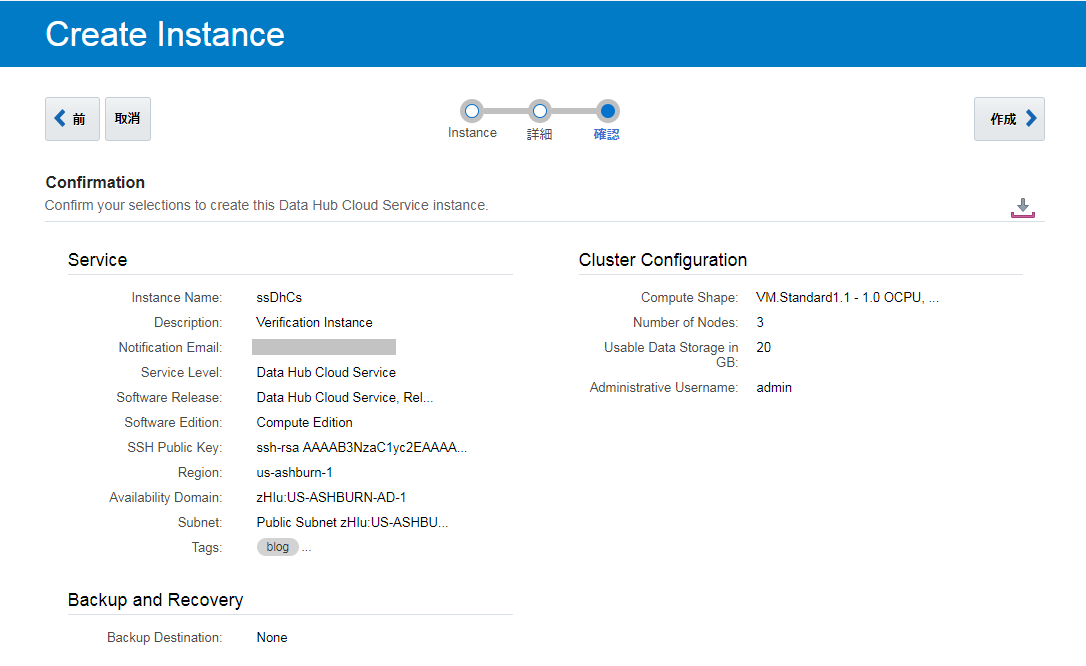Click the availability domain zHlu:US-ASHBURN-AD-1
The image size is (1086, 666).
click(x=331, y=497)
